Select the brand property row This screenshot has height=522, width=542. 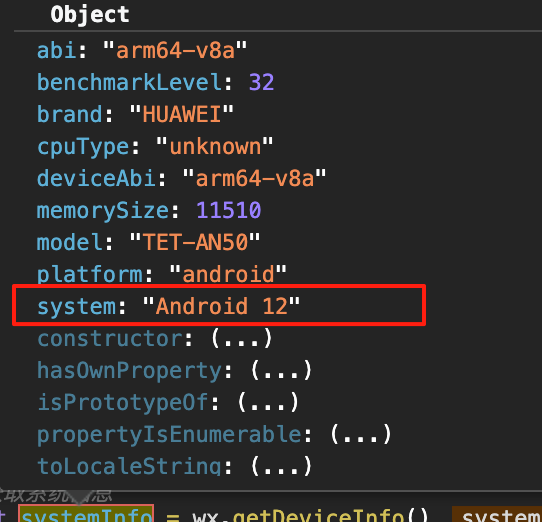pyautogui.click(x=136, y=114)
